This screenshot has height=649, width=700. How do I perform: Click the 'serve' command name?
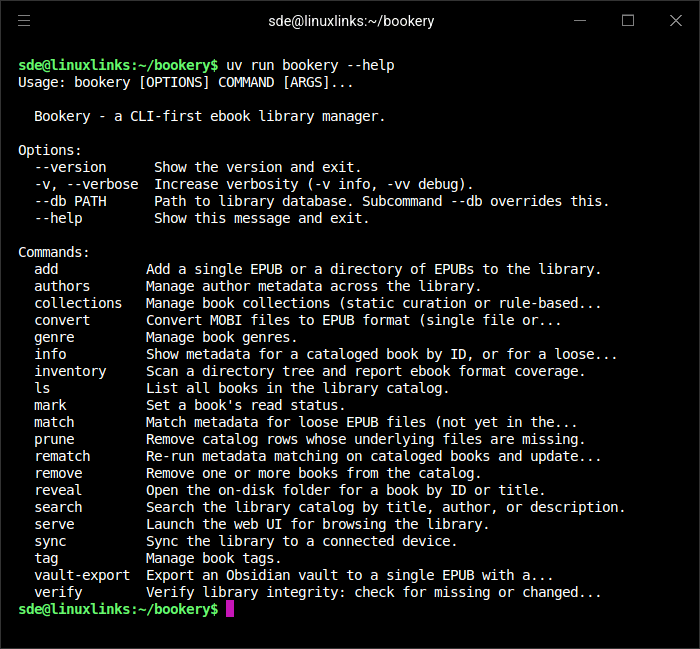click(54, 524)
